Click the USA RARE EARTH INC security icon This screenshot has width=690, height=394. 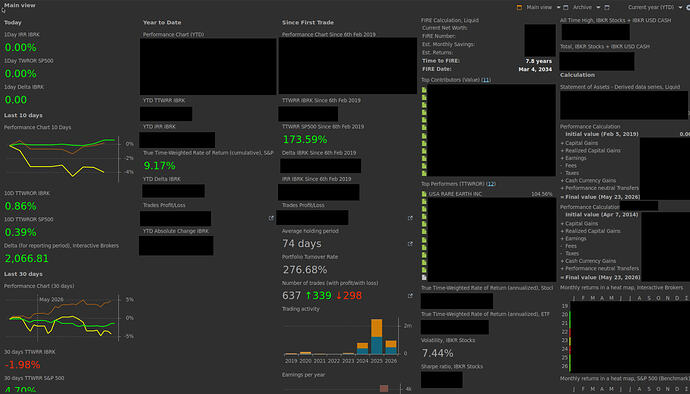coord(424,194)
